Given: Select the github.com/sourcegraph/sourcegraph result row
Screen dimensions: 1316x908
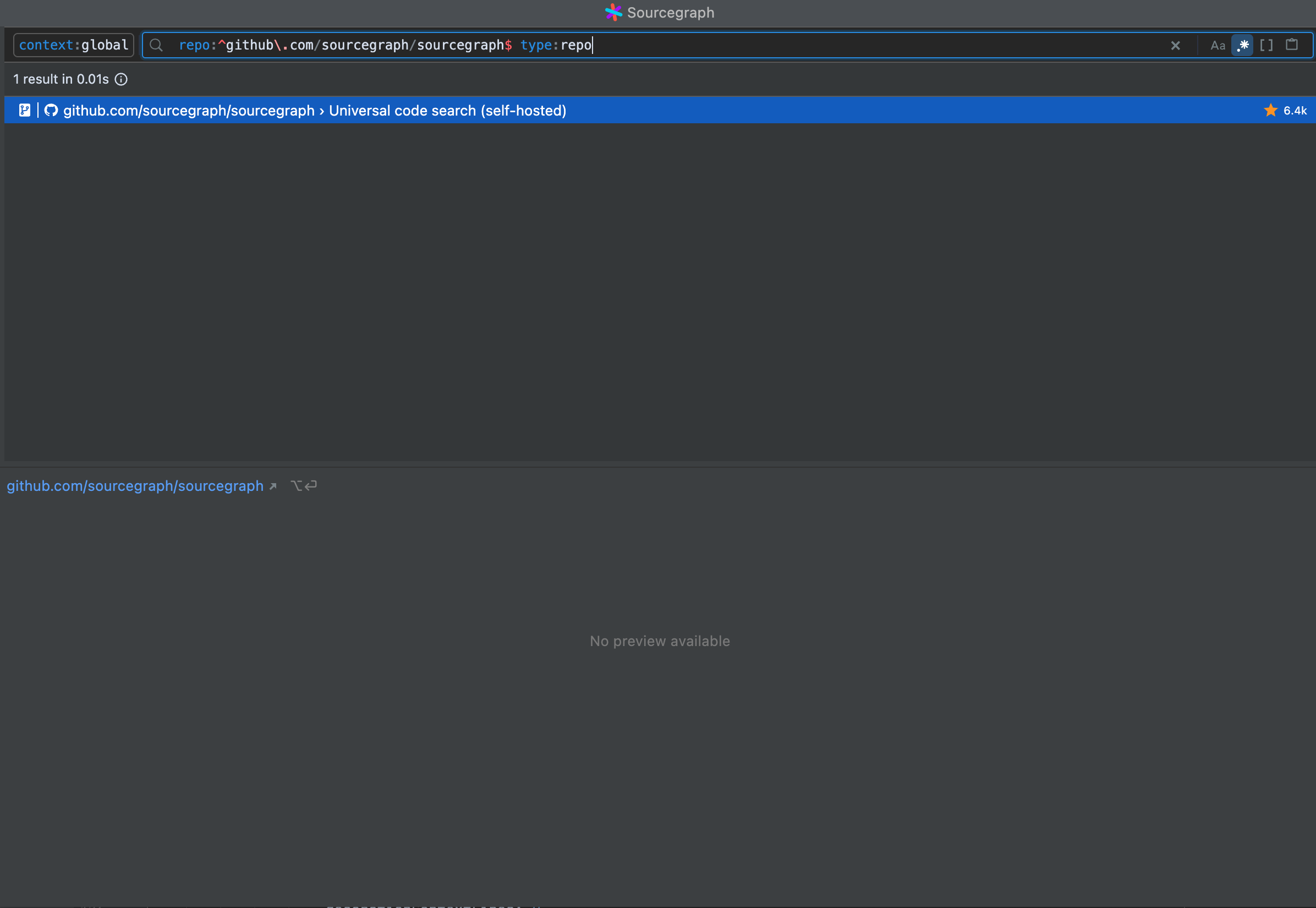Looking at the screenshot, I should pyautogui.click(x=660, y=110).
